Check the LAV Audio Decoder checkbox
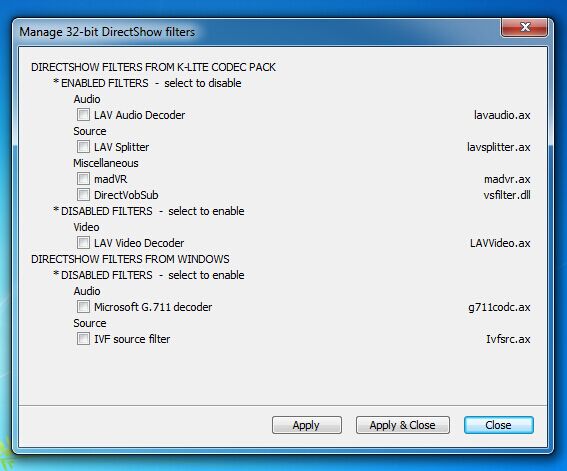Screen dimensions: 567x471 coord(83,115)
